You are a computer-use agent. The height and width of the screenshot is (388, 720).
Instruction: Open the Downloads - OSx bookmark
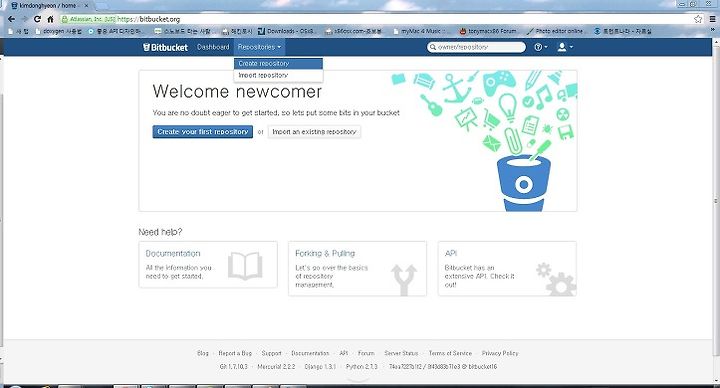286,31
